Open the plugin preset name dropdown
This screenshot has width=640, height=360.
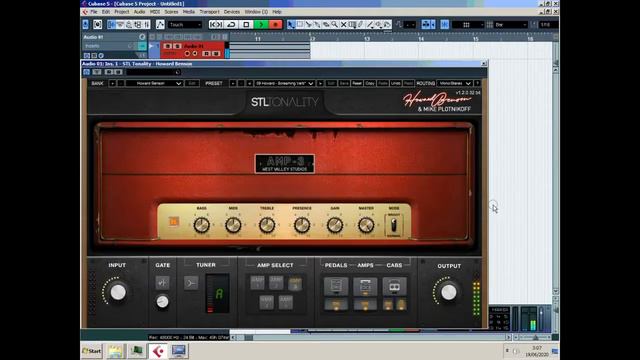coord(284,83)
